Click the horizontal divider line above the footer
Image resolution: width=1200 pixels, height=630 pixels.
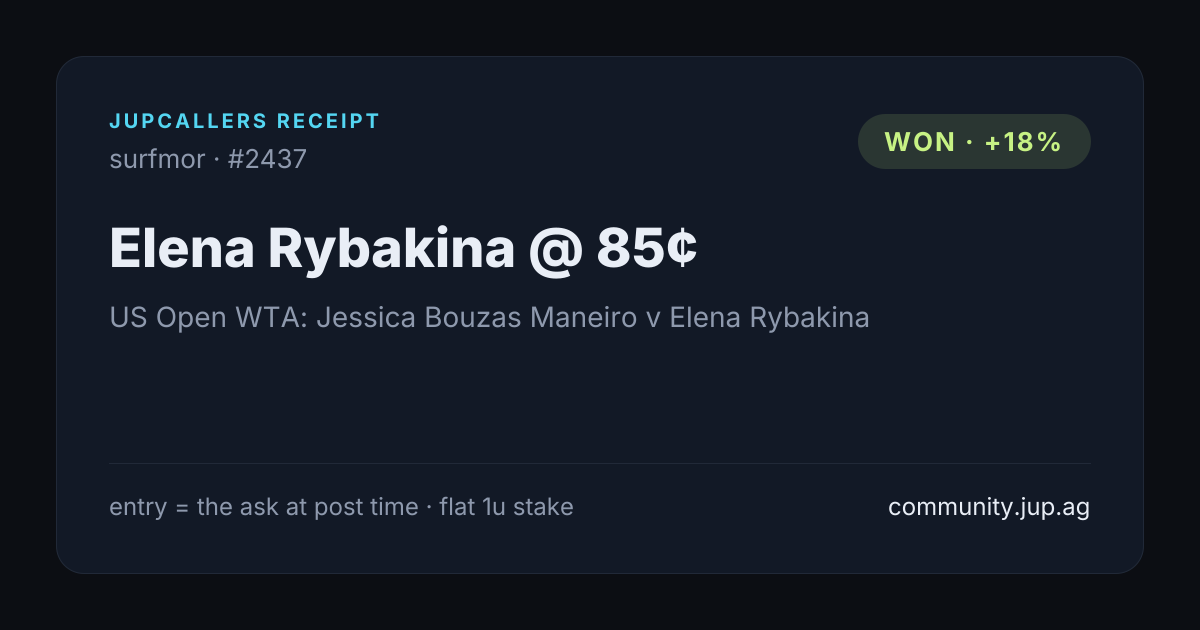(x=600, y=463)
